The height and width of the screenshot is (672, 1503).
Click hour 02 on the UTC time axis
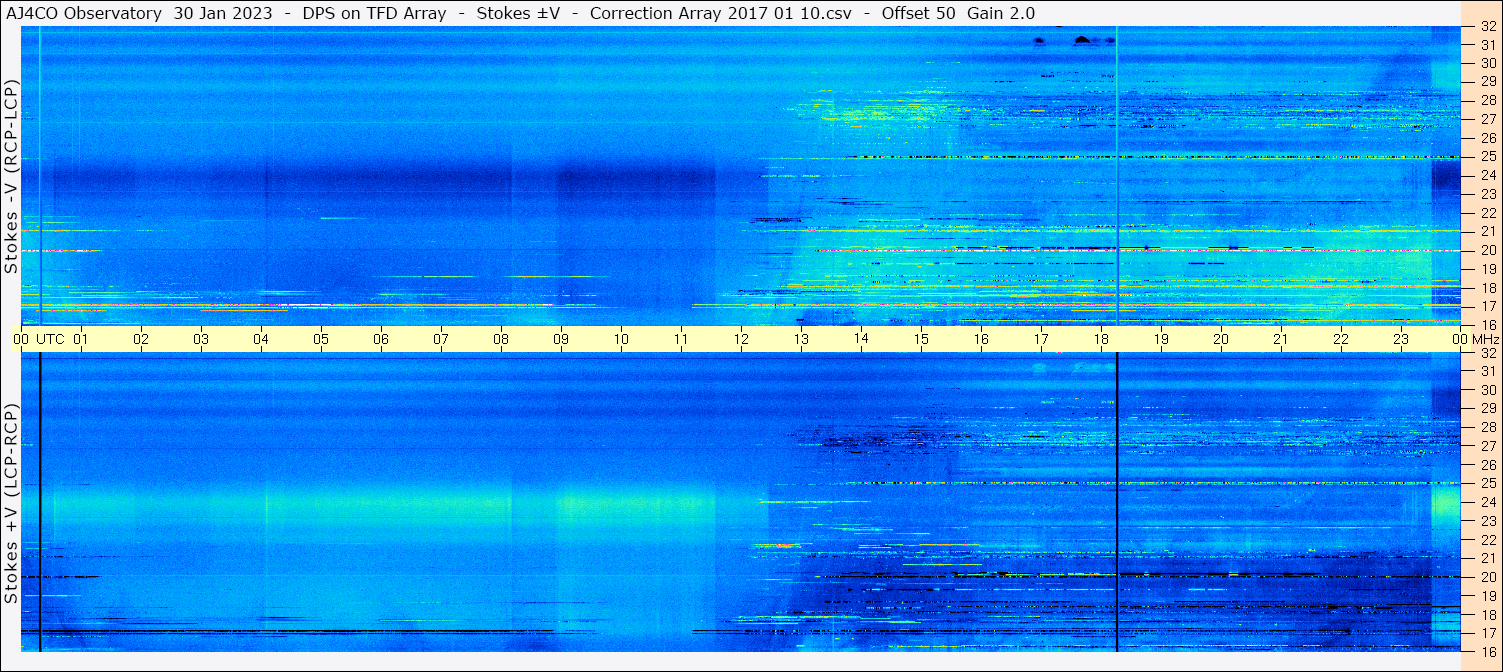[141, 339]
